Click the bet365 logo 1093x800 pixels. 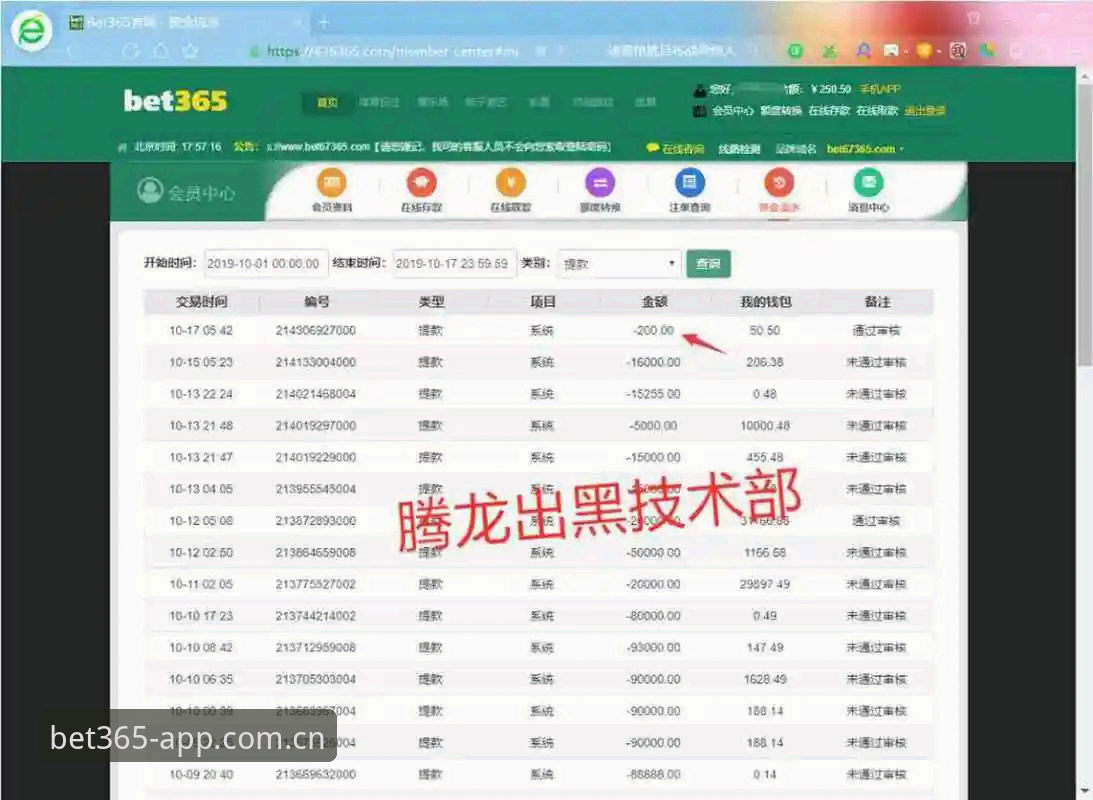coord(176,101)
